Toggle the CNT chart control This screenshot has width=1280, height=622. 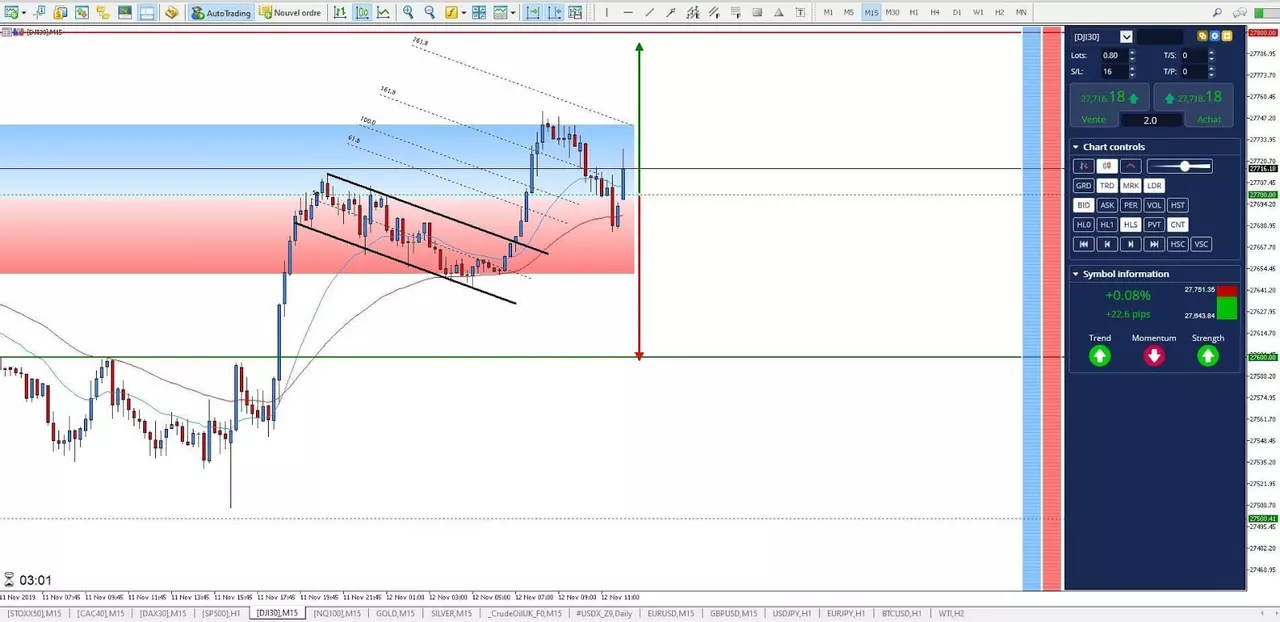point(1178,225)
